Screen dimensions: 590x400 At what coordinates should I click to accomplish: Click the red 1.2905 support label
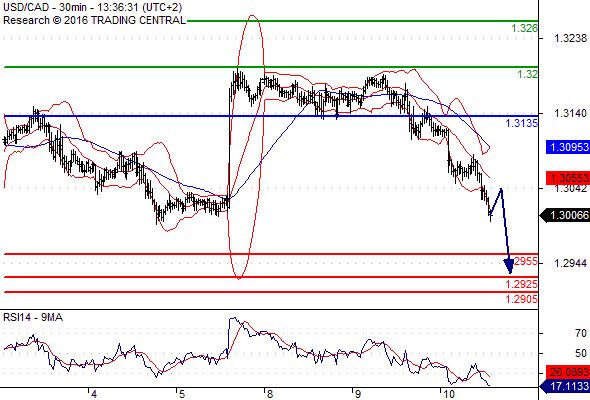tap(522, 300)
